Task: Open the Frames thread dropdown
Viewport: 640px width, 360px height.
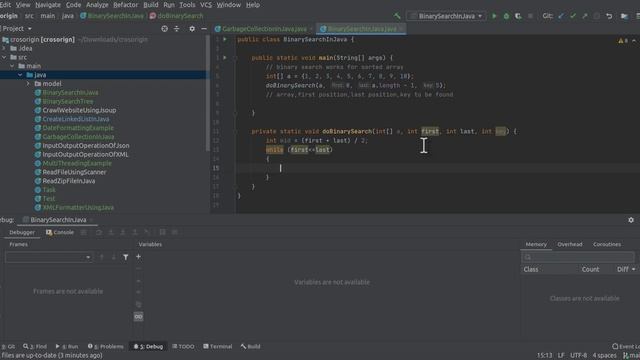Action: (x=48, y=257)
